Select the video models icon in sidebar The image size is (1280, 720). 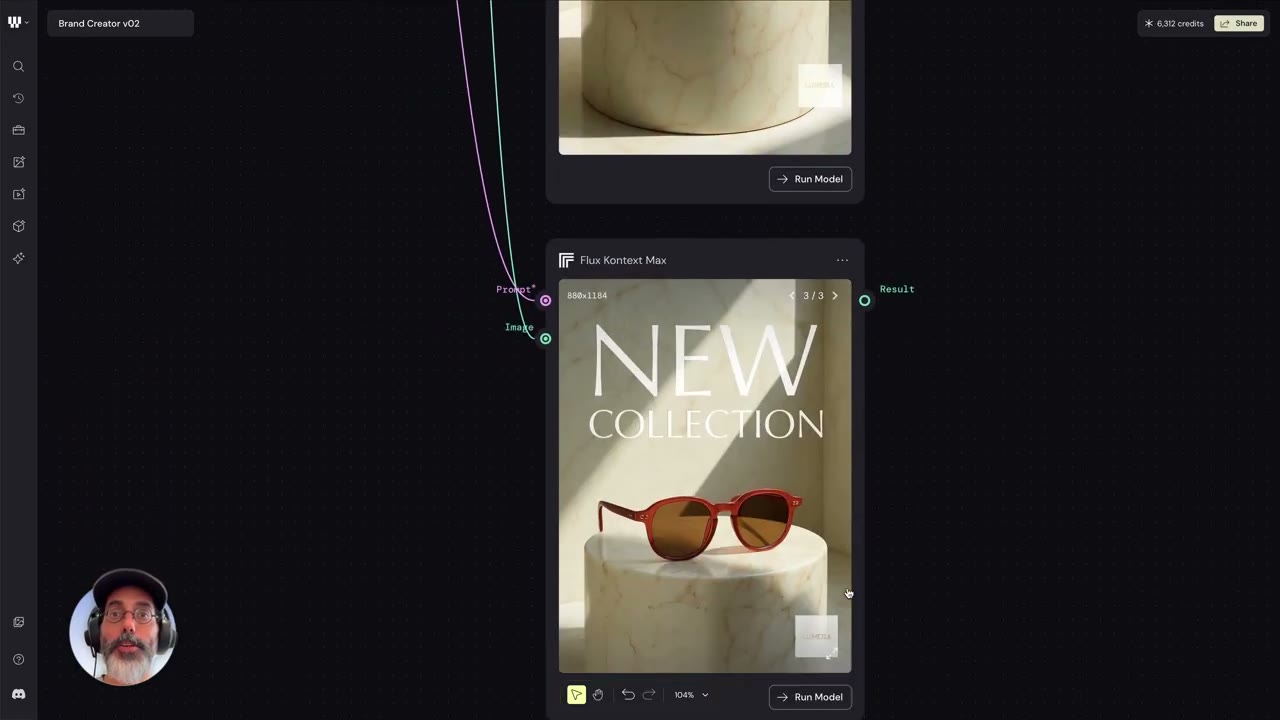pos(18,194)
